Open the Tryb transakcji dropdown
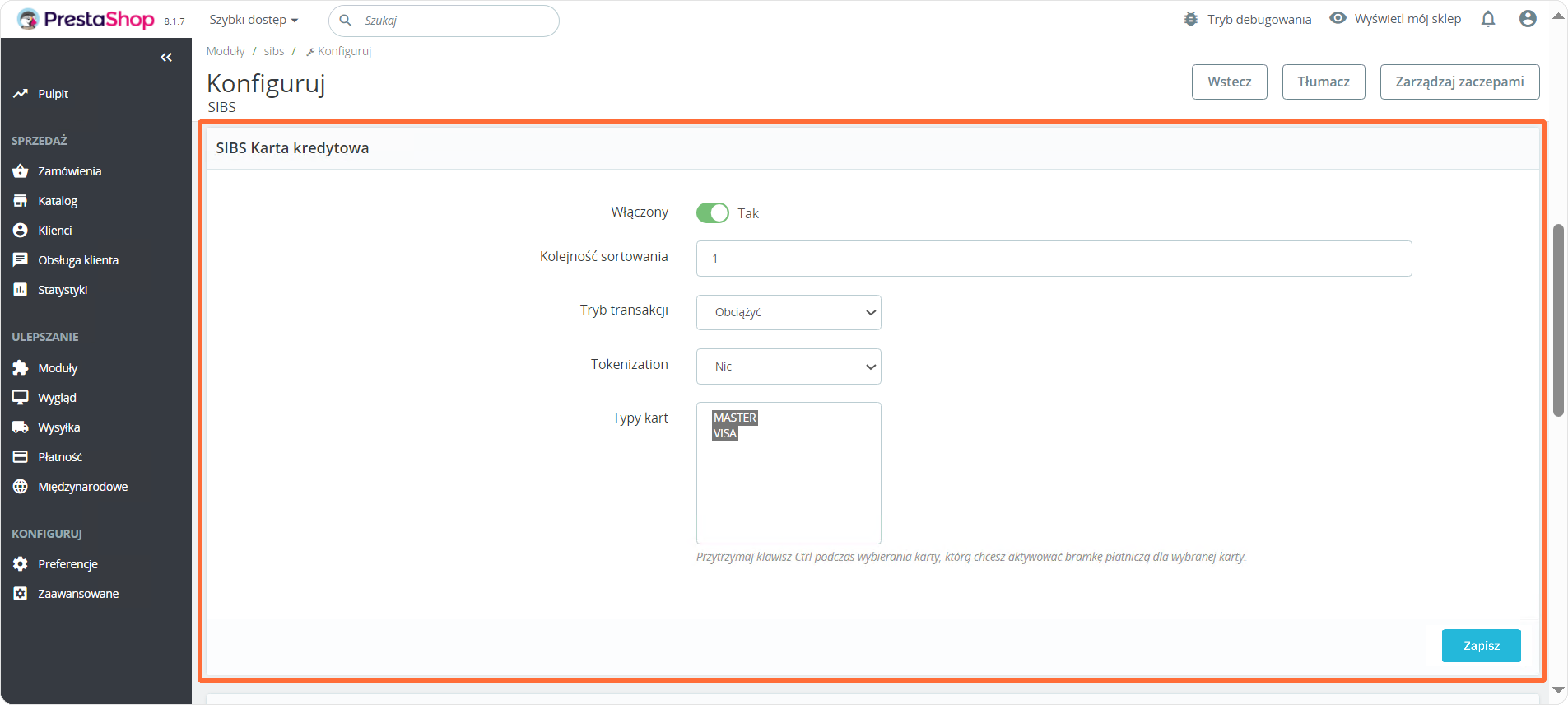The width and height of the screenshot is (1568, 705). point(788,312)
